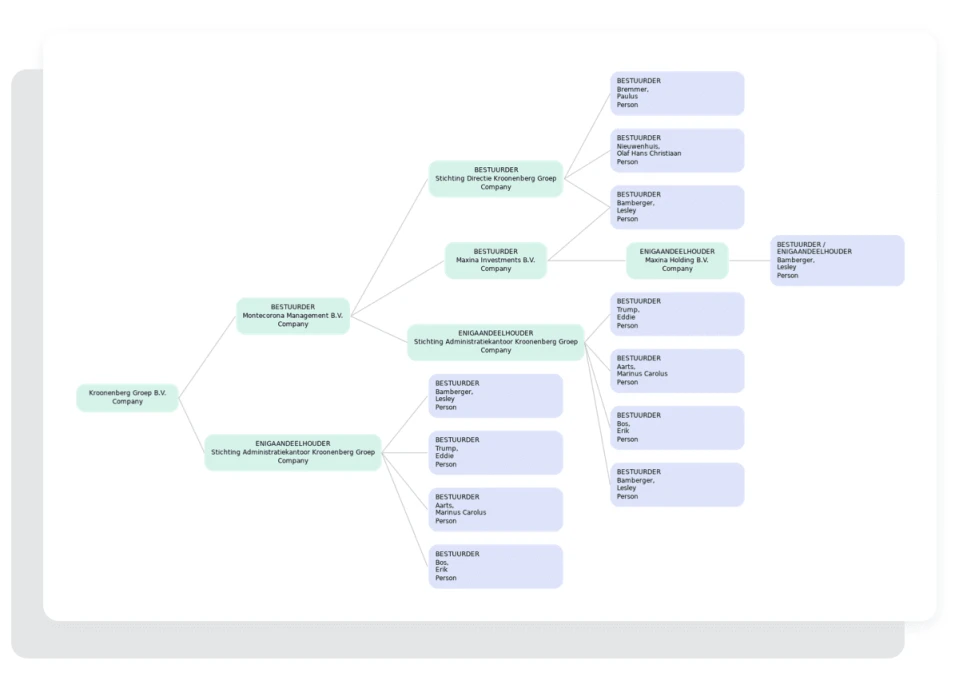Screen dimensions: 959x700
Task: Select the root Kroonenberg Groep B.V. company node
Action: (127, 397)
